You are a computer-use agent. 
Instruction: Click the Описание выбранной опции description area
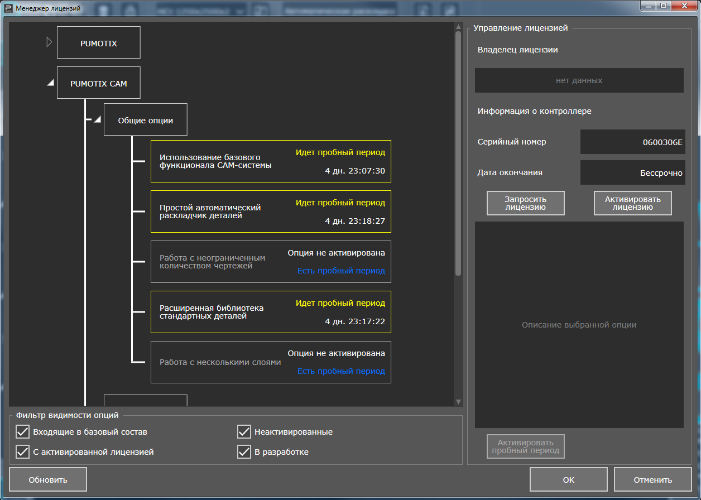click(579, 325)
